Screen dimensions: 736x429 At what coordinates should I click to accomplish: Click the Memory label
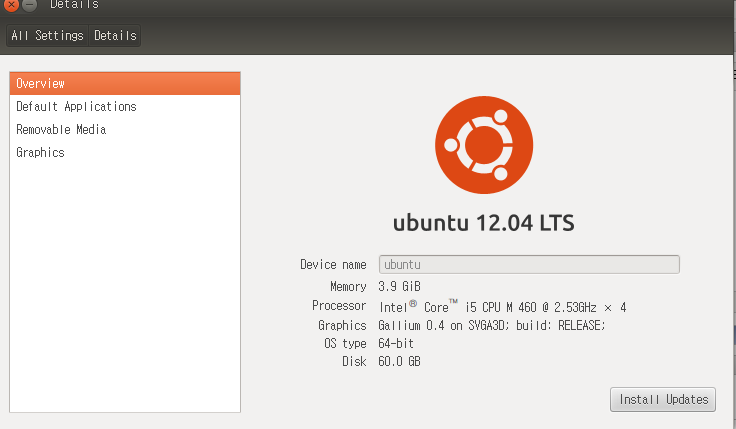(x=348, y=286)
